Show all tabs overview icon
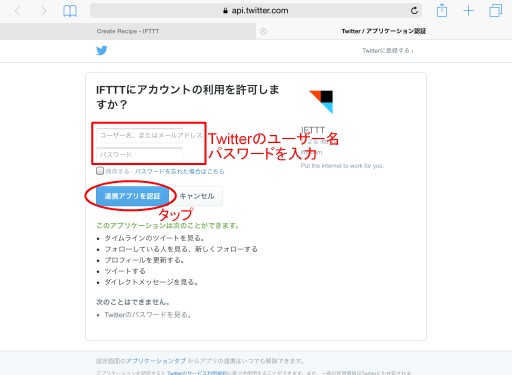512x375 pixels. (495, 11)
